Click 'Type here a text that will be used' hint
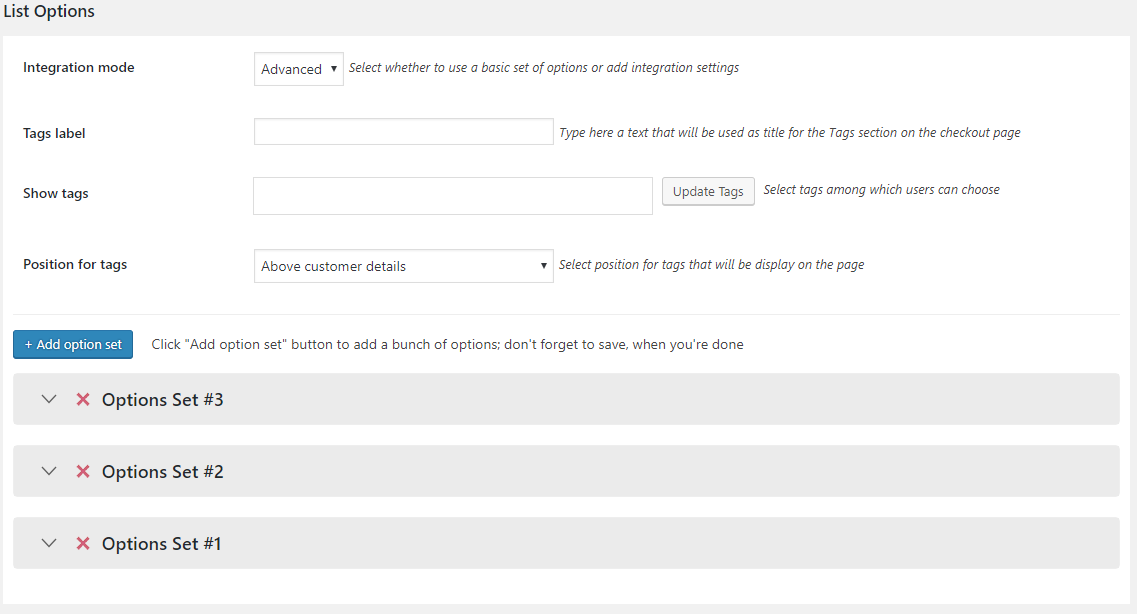This screenshot has height=614, width=1137. point(790,133)
